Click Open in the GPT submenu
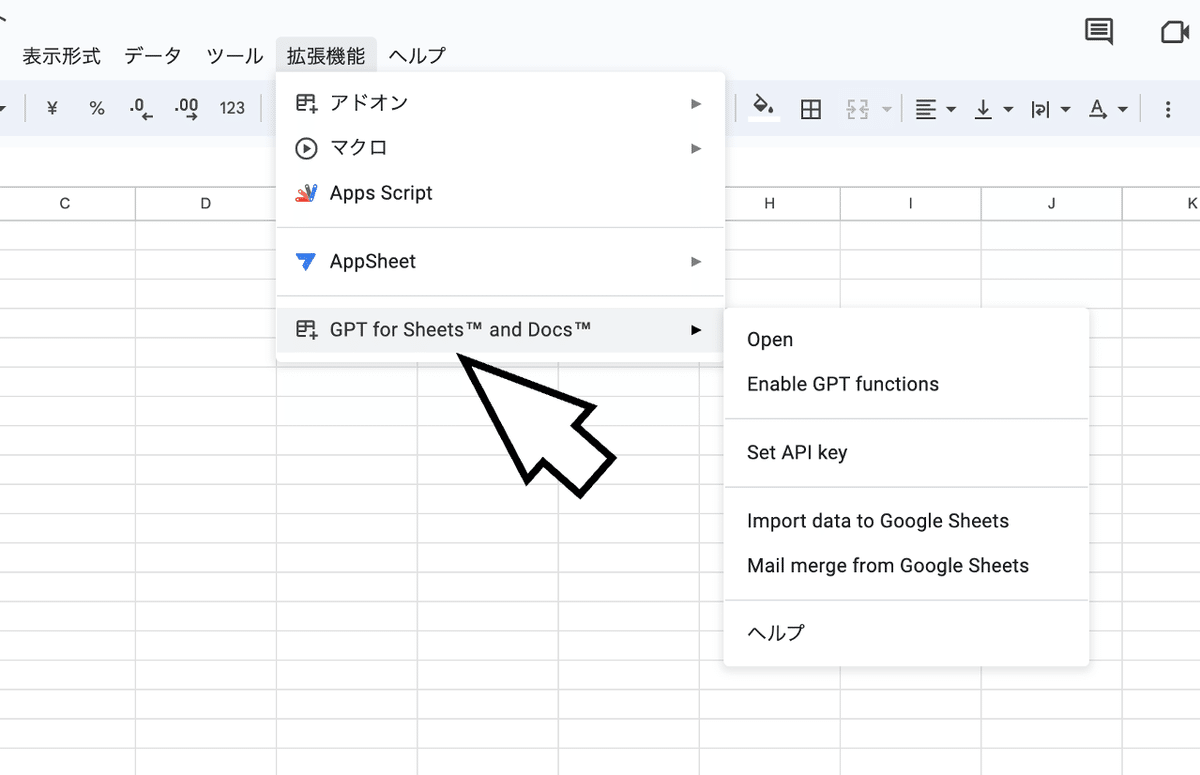1200x775 pixels. [906, 340]
